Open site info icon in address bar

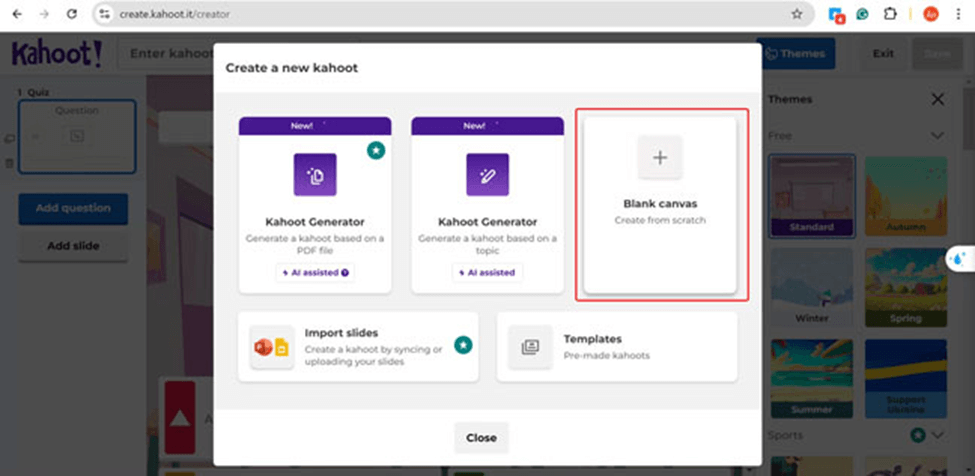coord(104,14)
